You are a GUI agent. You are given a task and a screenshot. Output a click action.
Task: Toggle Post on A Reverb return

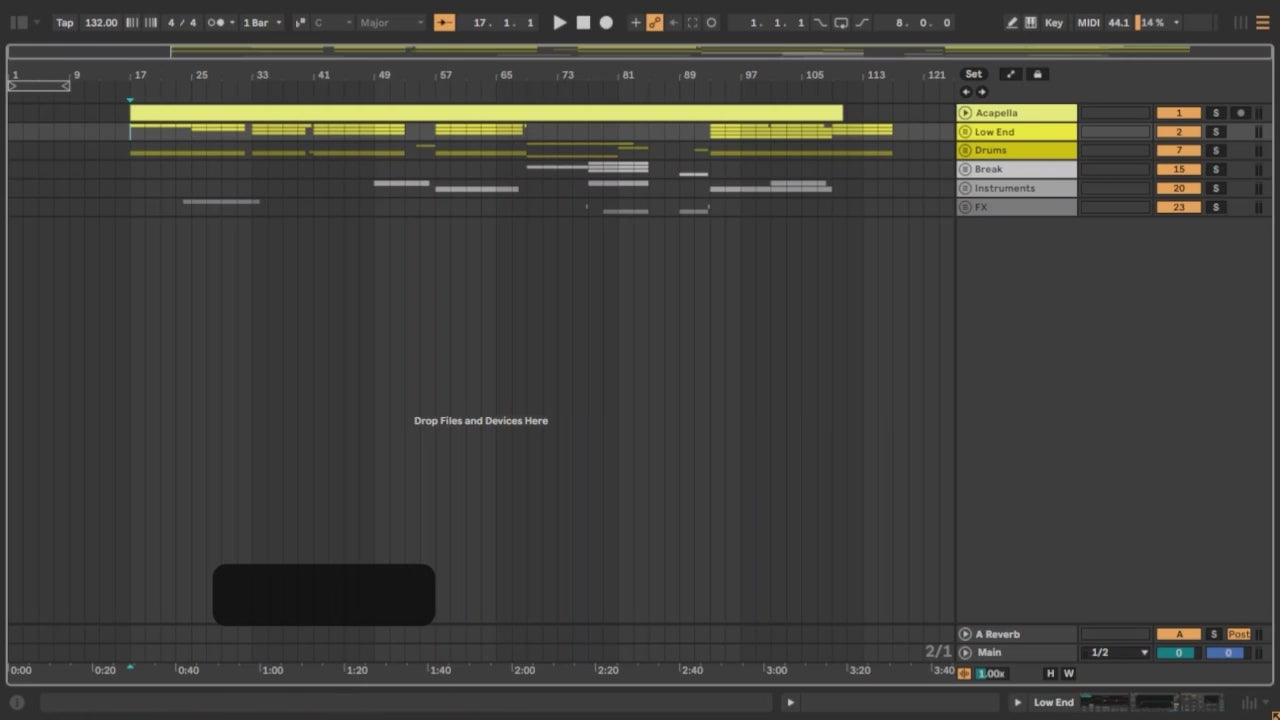(x=1238, y=634)
